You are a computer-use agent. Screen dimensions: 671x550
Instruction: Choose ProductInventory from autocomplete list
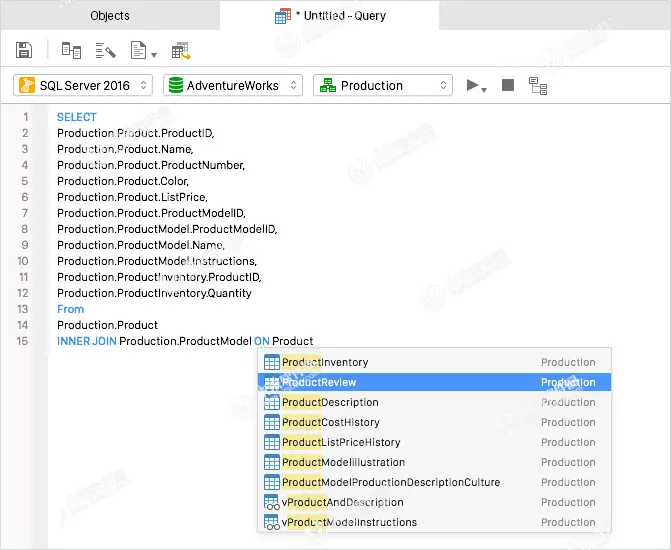point(434,362)
